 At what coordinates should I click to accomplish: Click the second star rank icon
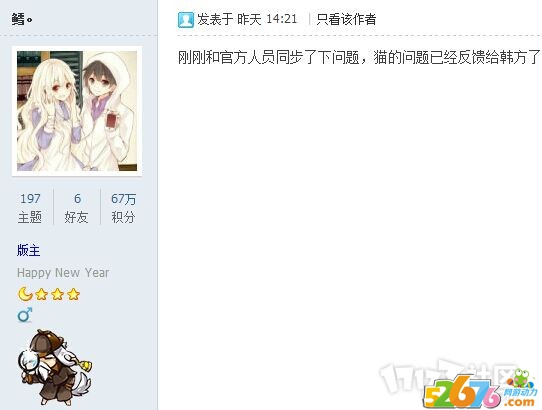point(57,295)
